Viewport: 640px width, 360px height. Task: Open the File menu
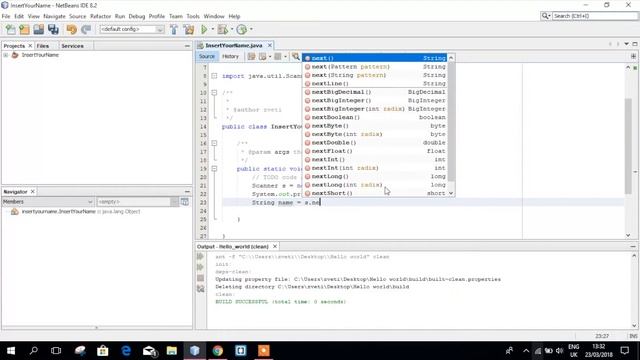(x=6, y=16)
